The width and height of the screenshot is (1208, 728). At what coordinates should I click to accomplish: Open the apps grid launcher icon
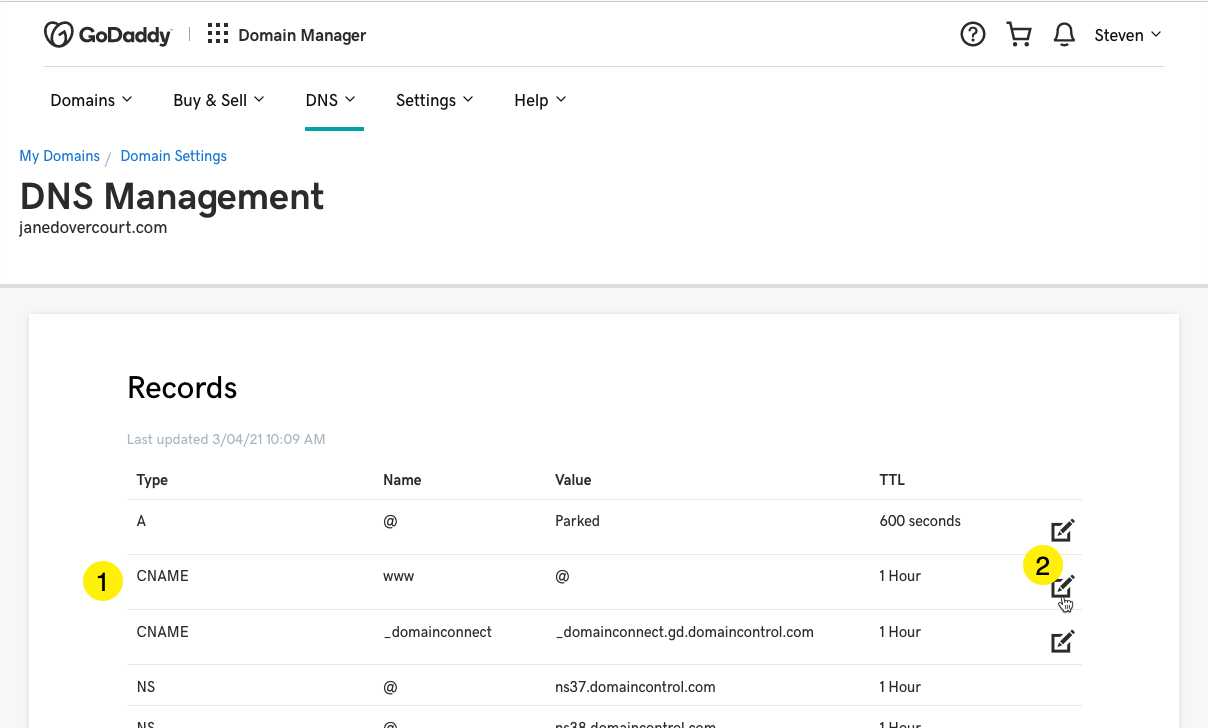[217, 35]
